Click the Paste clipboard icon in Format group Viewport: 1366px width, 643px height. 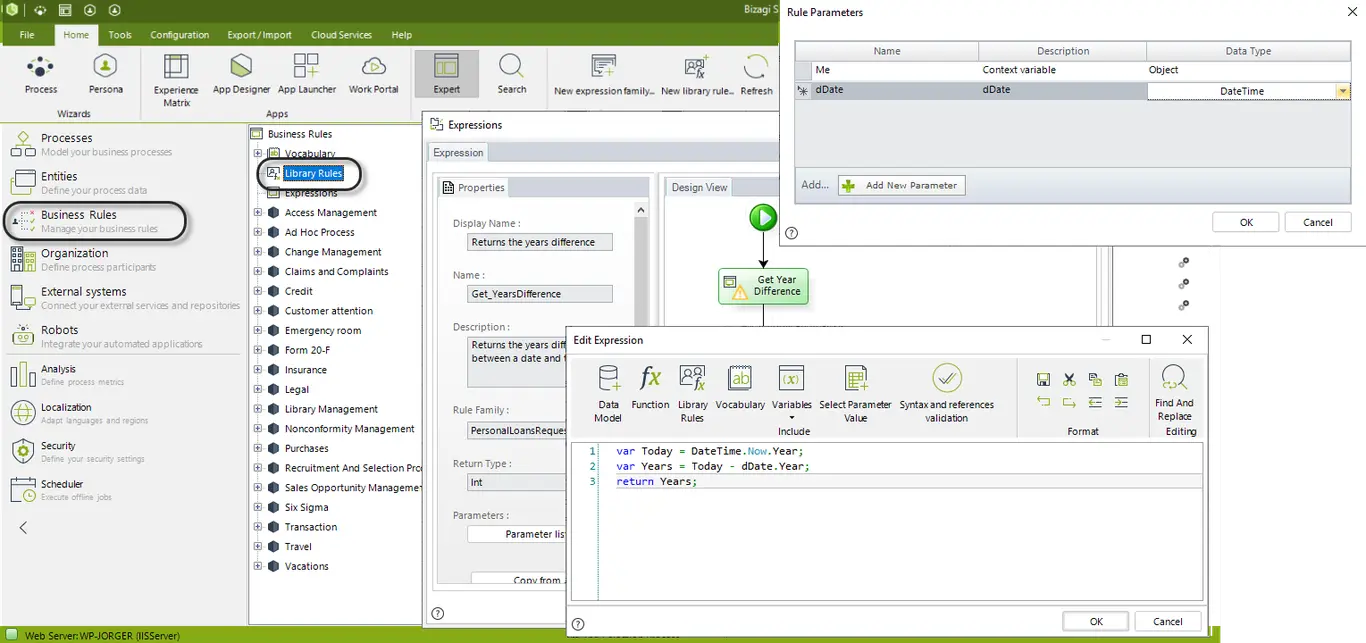[x=1121, y=380]
